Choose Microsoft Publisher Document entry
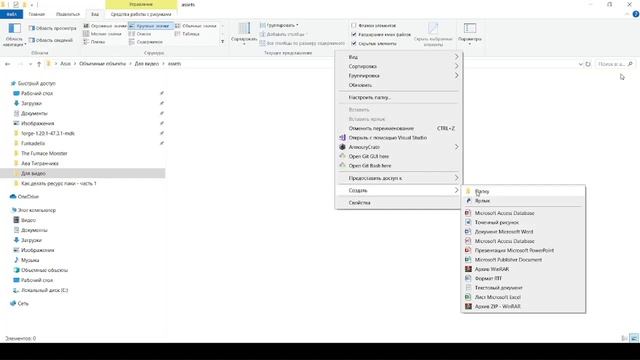 pos(523,260)
